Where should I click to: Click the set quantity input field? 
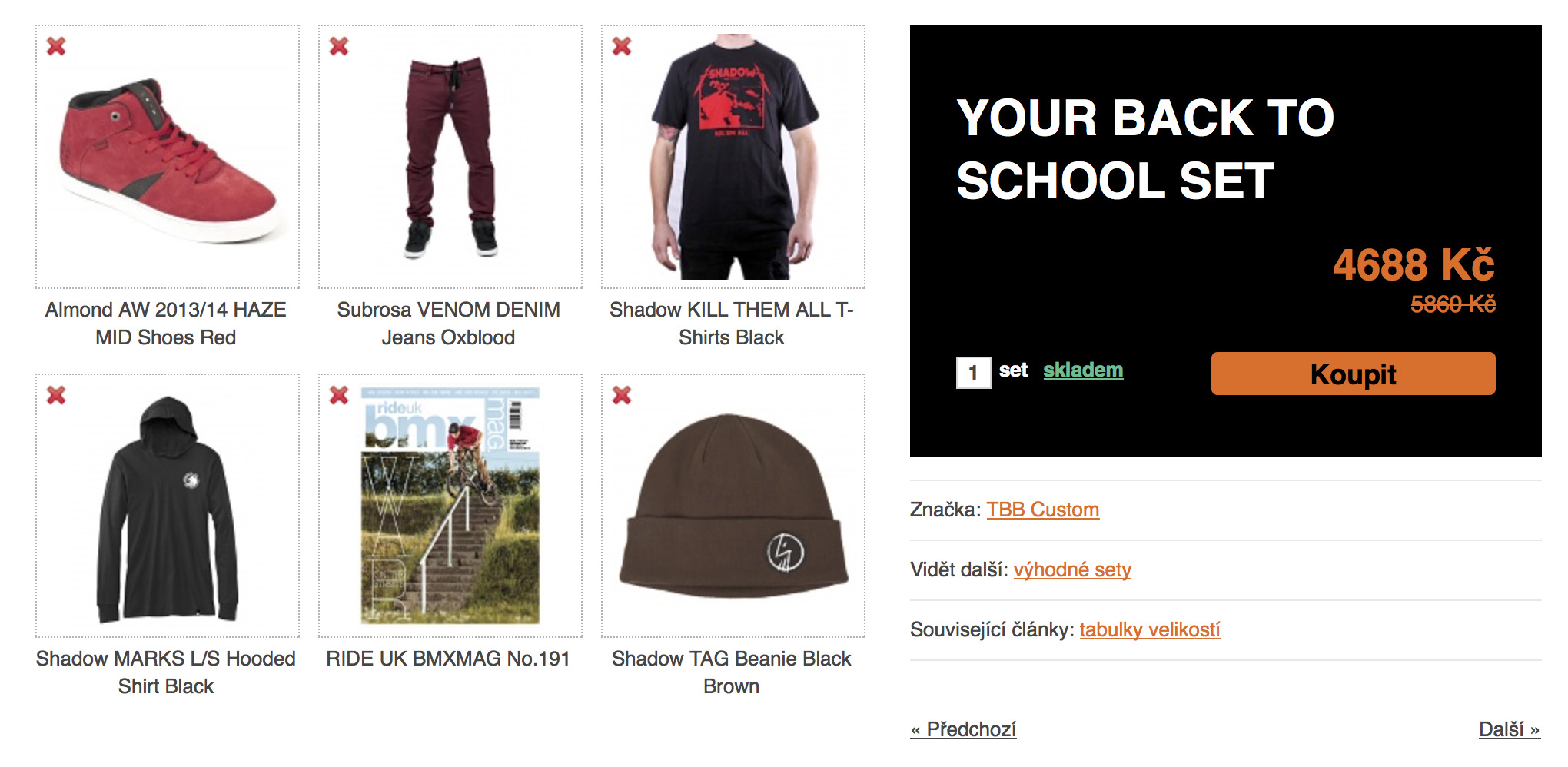973,373
